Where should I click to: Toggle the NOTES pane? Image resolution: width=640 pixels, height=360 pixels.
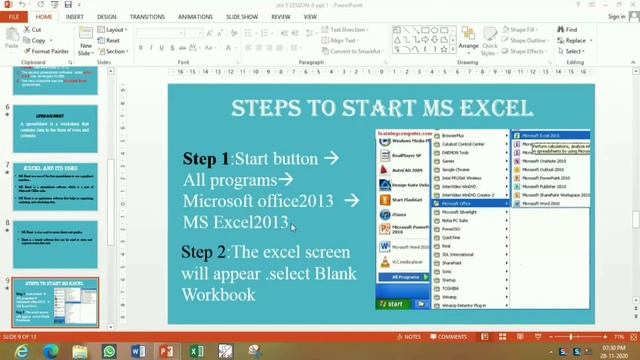409,337
